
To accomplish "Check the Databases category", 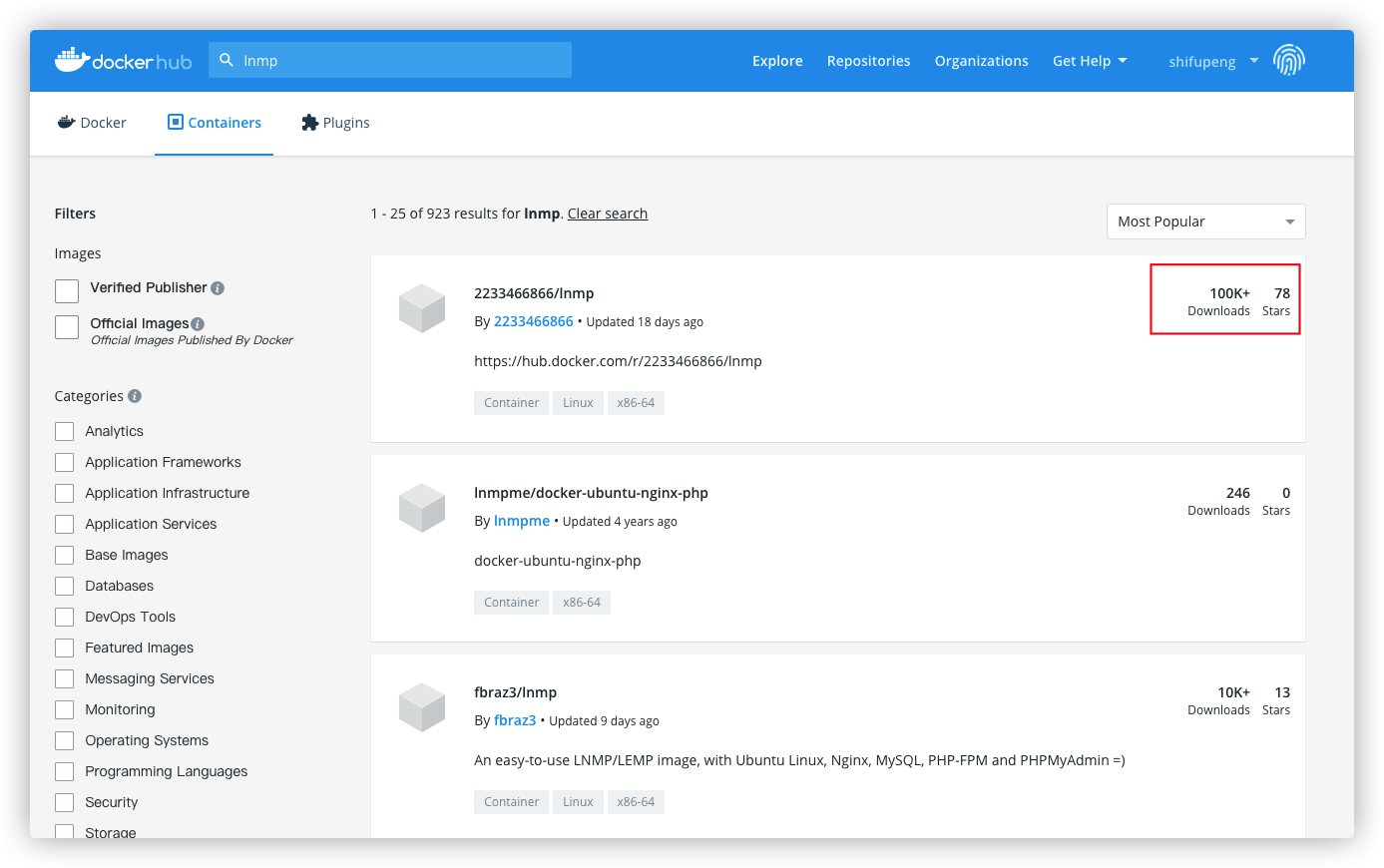I will (x=65, y=586).
